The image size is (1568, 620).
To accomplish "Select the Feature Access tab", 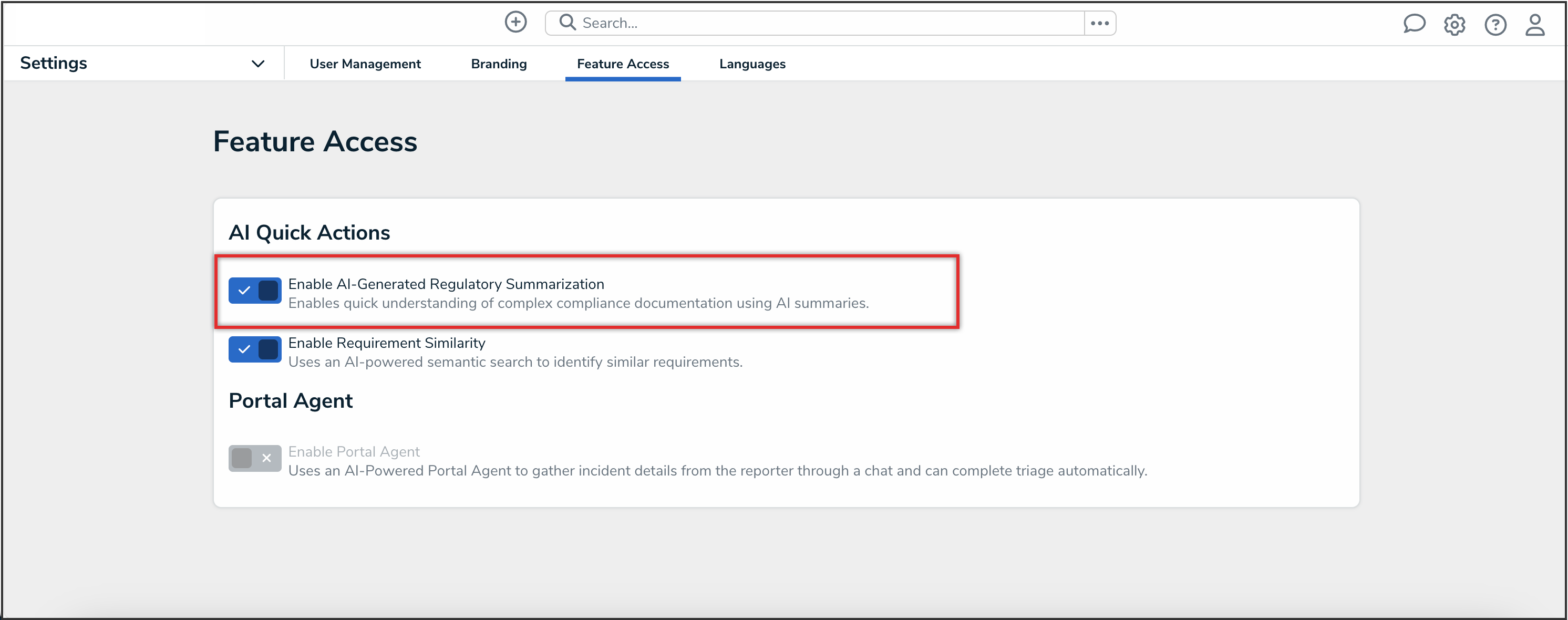I will tap(622, 64).
